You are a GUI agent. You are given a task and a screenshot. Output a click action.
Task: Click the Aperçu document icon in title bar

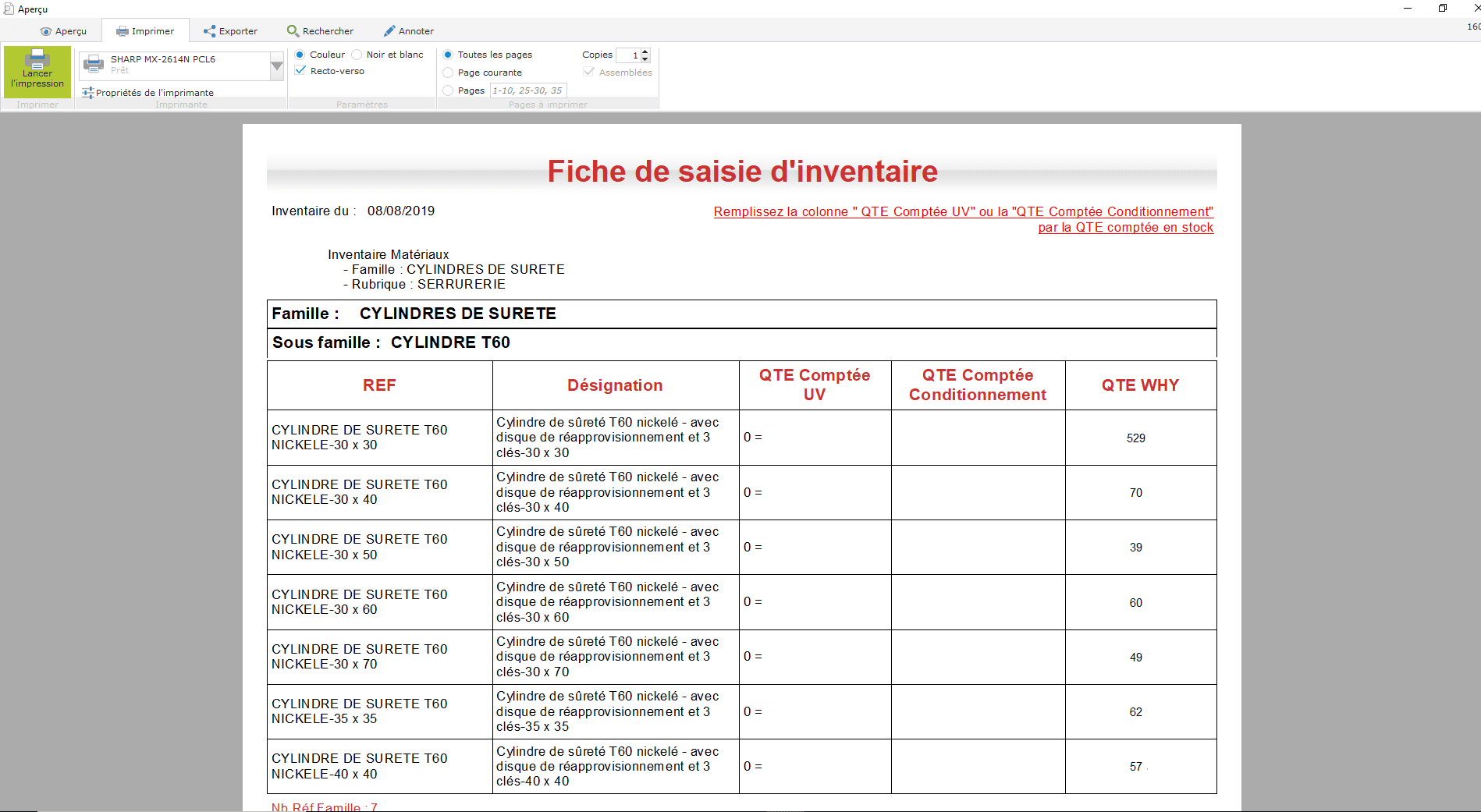tap(9, 9)
